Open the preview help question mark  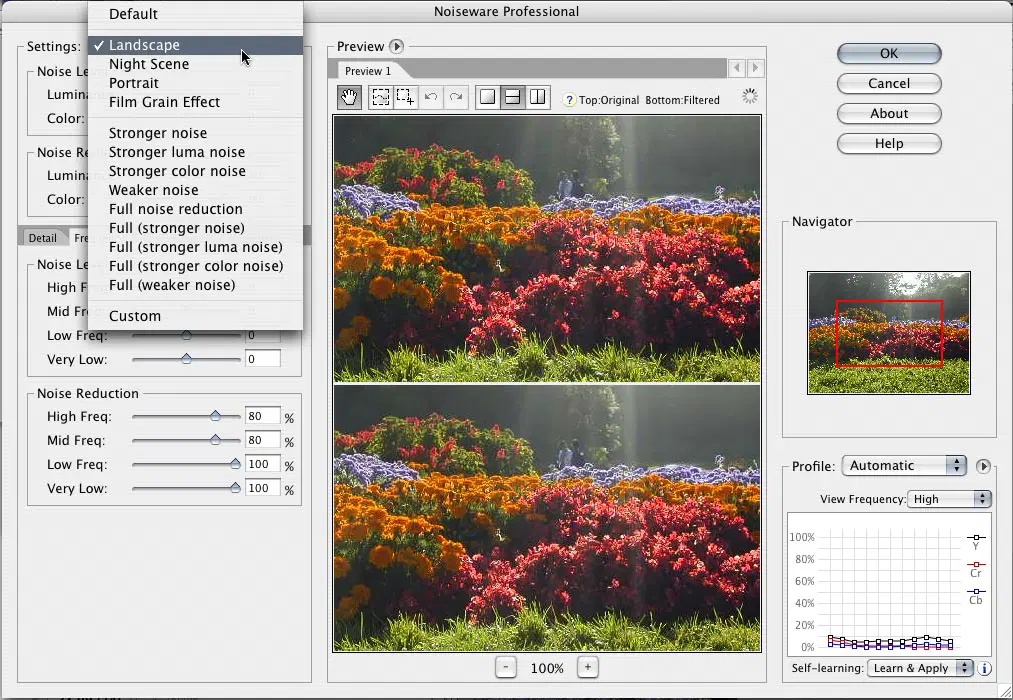point(569,100)
